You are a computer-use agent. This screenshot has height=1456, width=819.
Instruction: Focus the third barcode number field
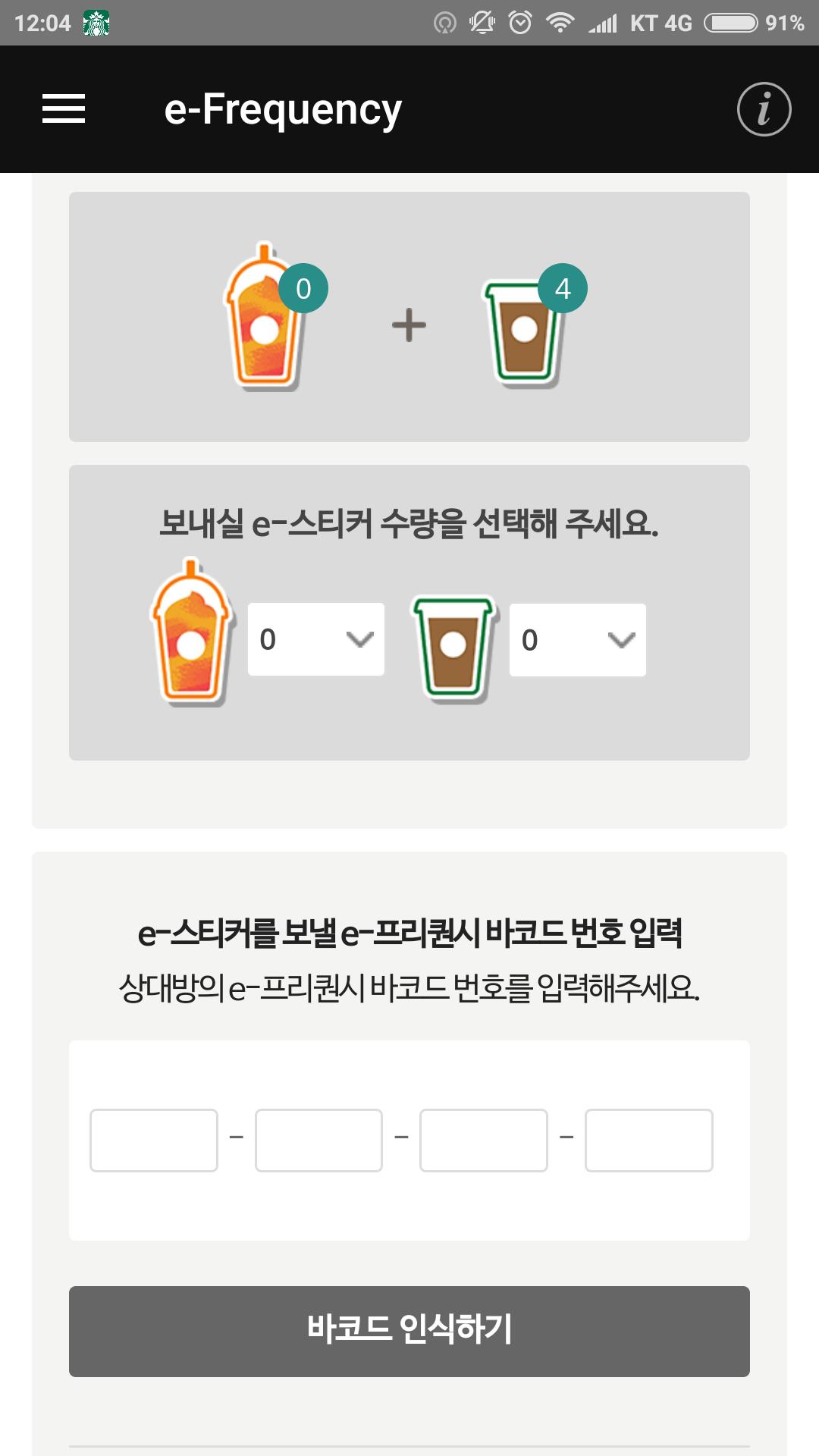point(484,1141)
